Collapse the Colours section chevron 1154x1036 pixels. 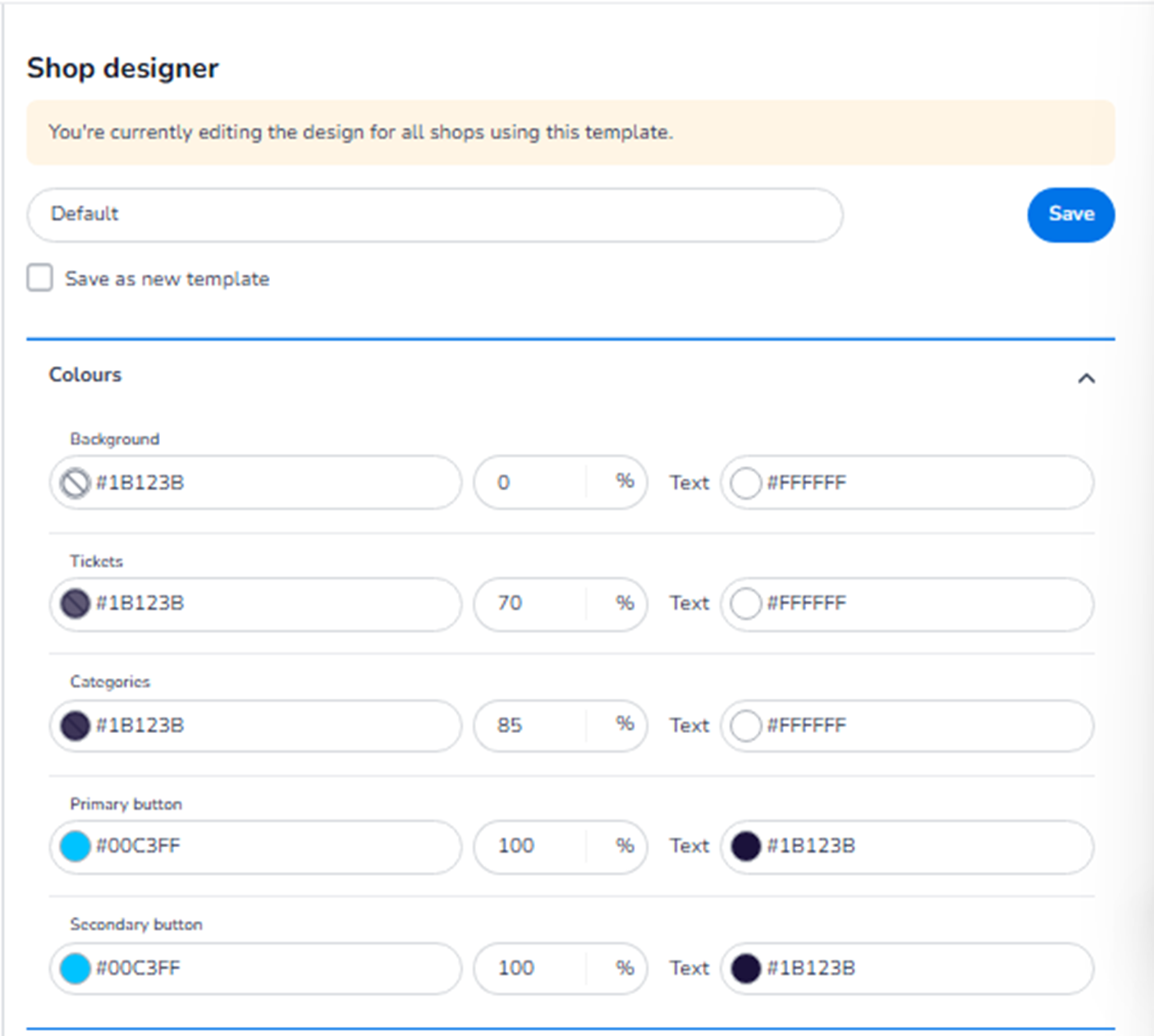1086,378
